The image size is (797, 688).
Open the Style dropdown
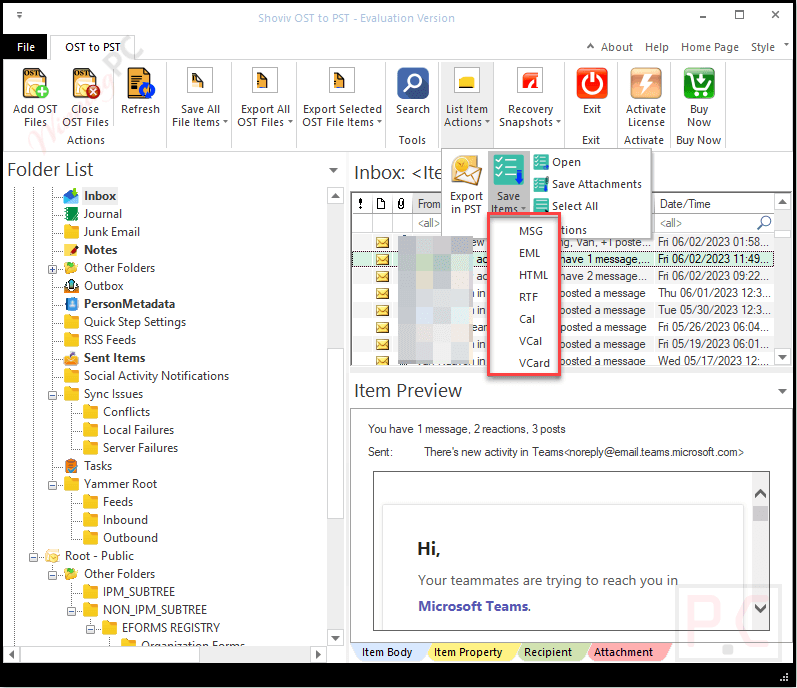[769, 47]
